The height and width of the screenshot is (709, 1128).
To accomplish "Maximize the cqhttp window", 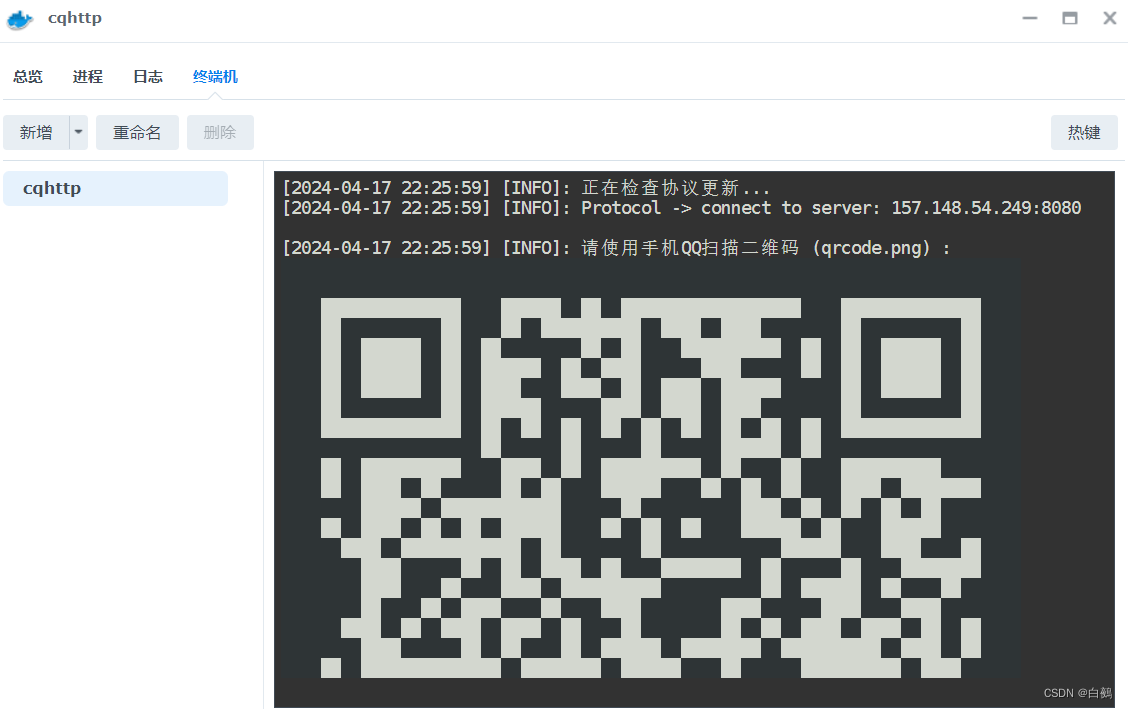I will coord(1070,18).
